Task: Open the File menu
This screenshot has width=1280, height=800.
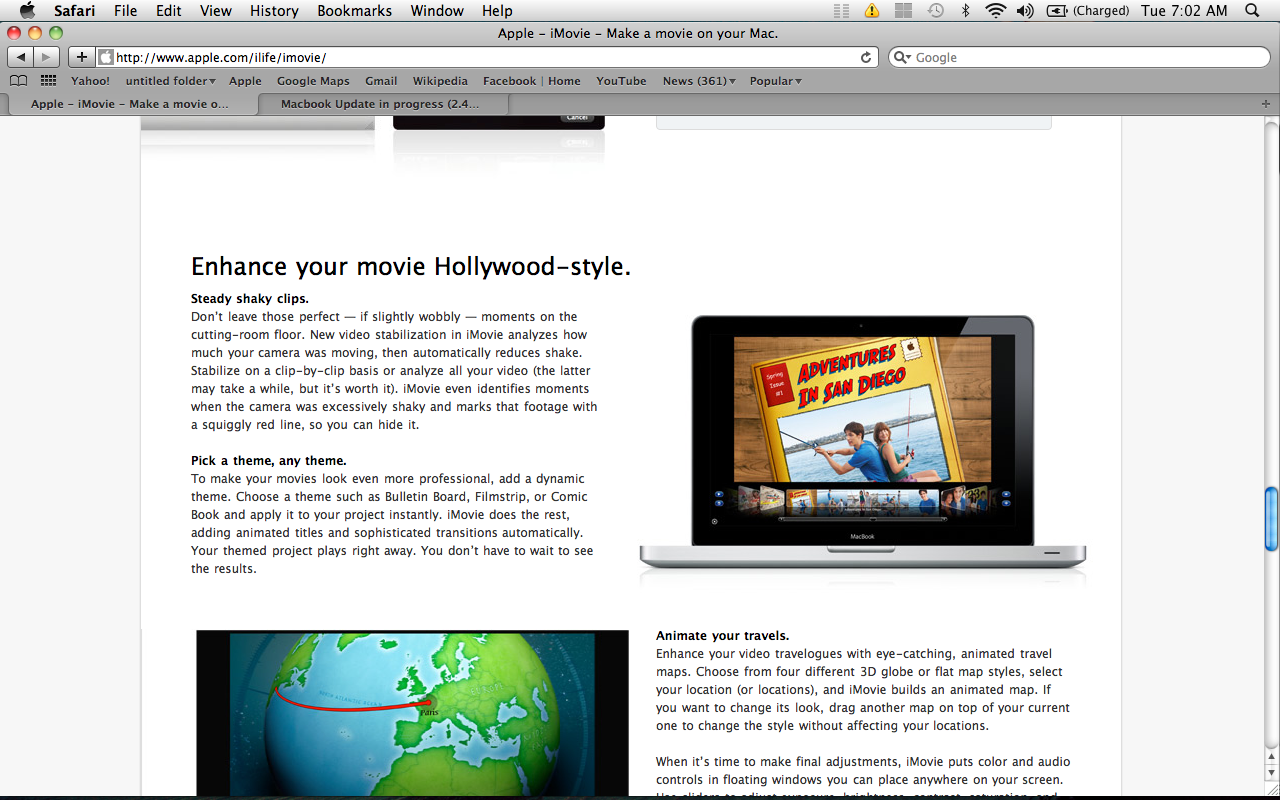Action: click(x=126, y=11)
